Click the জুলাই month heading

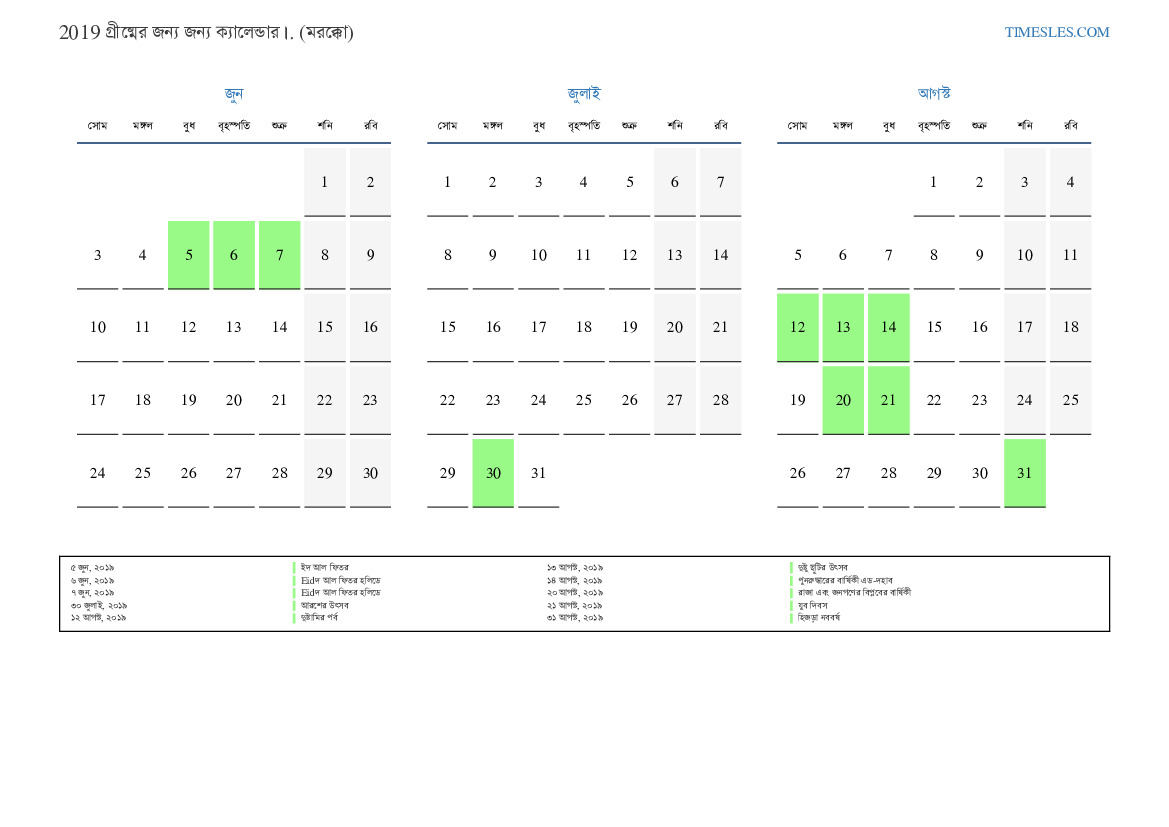[584, 94]
